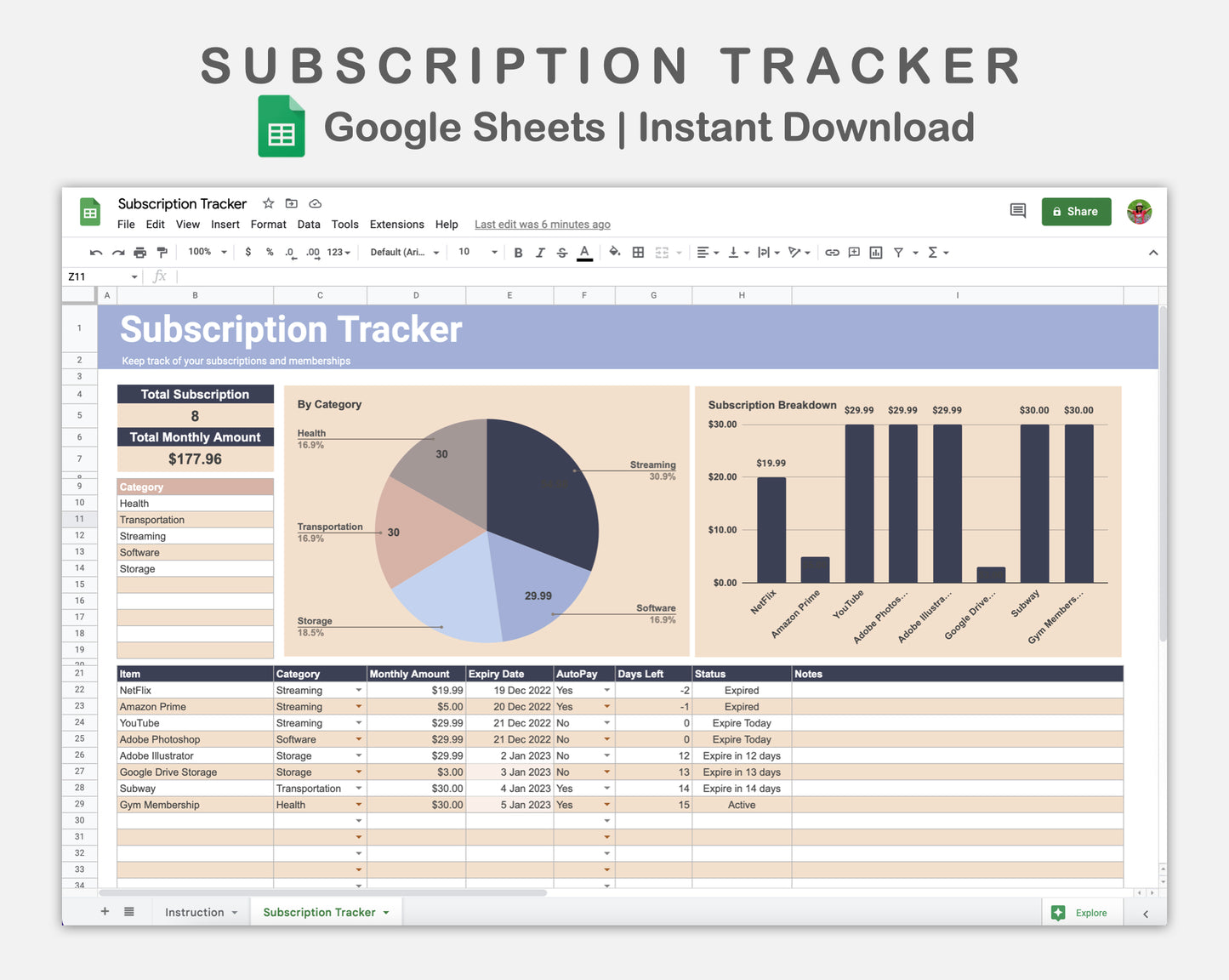Viewport: 1229px width, 980px height.
Task: Click the insert link icon
Action: [x=832, y=253]
